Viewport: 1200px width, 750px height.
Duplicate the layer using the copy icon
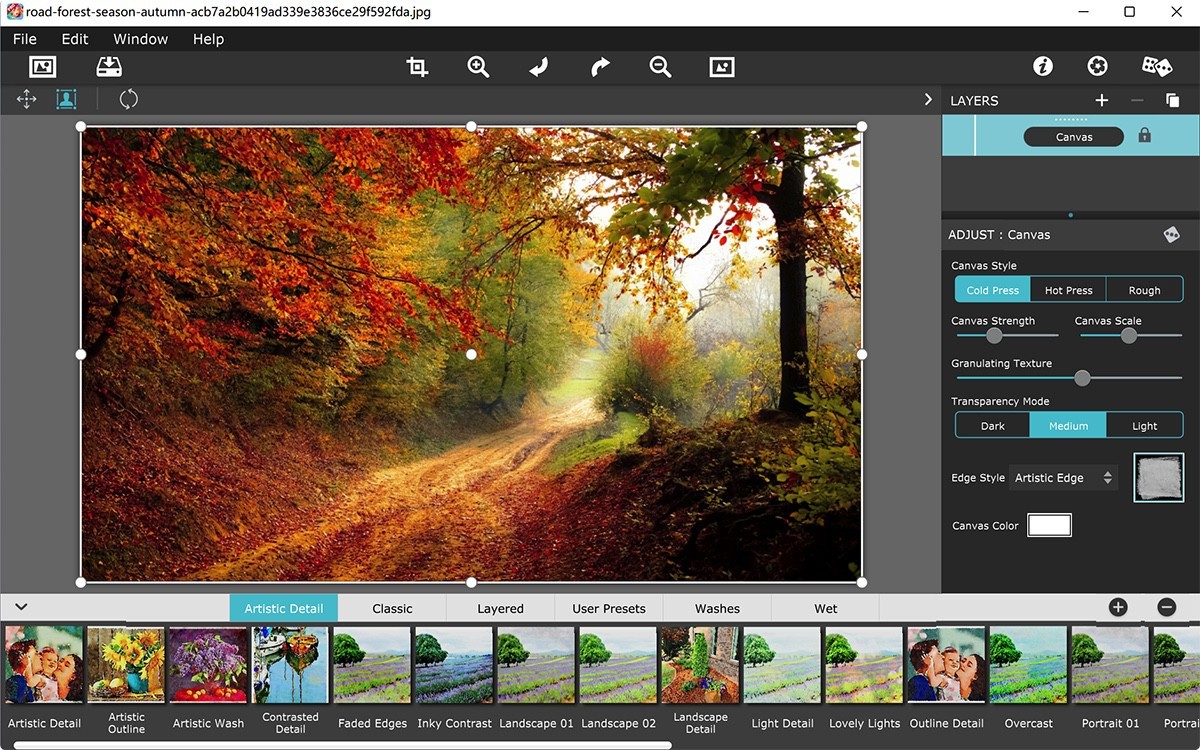(1172, 100)
